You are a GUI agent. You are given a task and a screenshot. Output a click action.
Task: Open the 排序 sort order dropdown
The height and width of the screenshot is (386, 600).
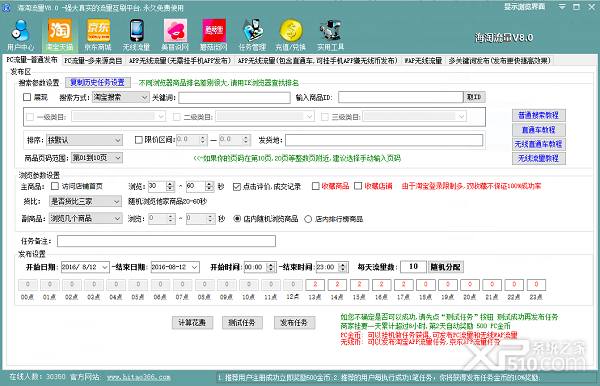tap(84, 140)
